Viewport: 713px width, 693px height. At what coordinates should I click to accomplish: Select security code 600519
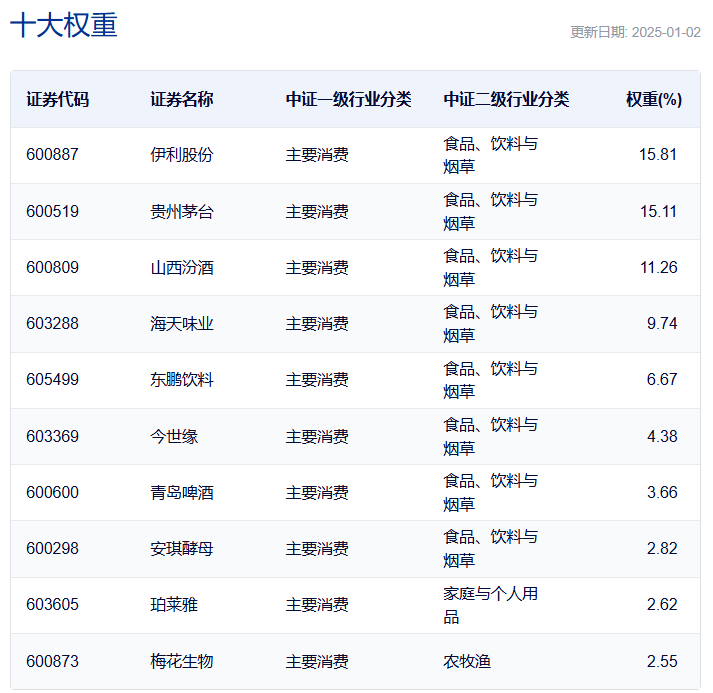[x=52, y=211]
